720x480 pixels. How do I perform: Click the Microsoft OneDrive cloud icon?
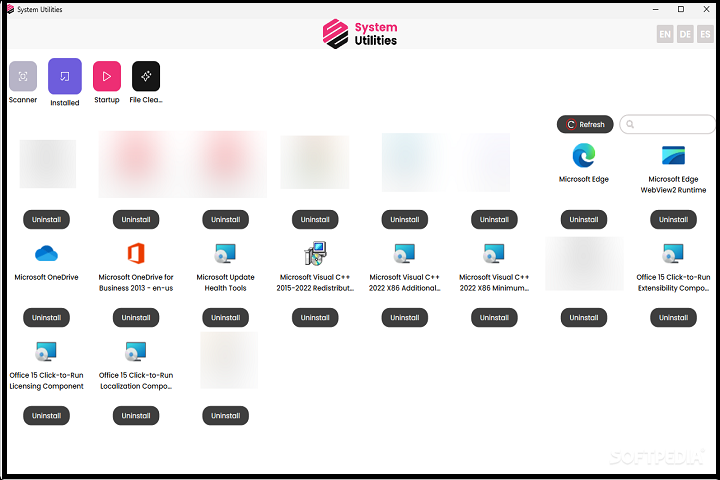(x=47, y=253)
